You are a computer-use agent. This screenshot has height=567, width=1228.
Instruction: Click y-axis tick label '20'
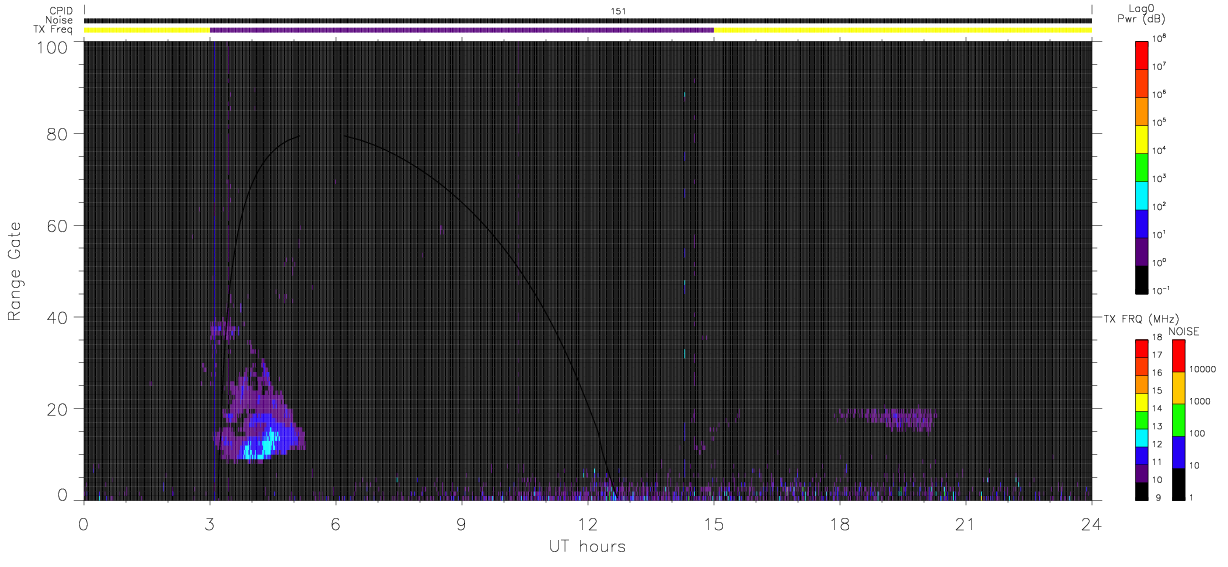click(56, 409)
